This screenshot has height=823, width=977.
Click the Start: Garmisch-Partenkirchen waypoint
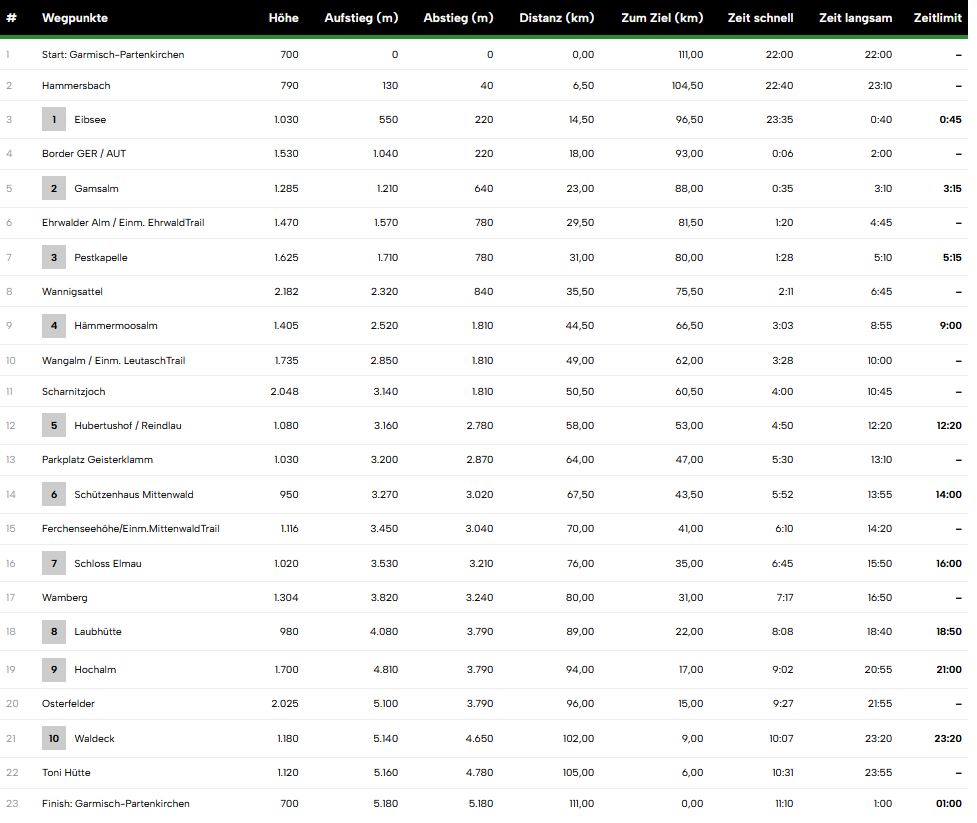tap(113, 55)
